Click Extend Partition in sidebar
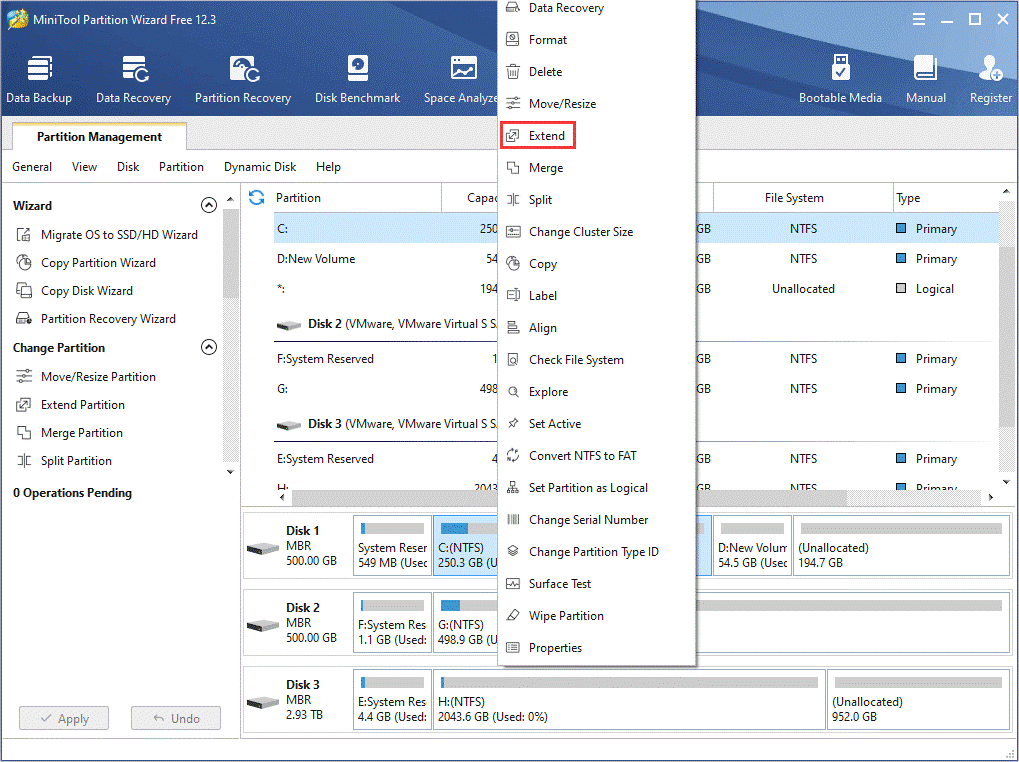Screen dimensions: 1019x762 point(70,405)
